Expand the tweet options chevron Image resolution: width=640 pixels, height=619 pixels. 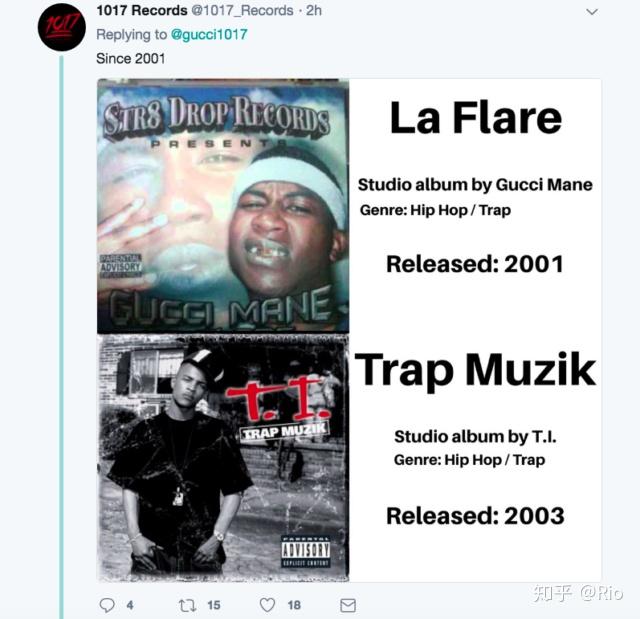click(x=592, y=12)
